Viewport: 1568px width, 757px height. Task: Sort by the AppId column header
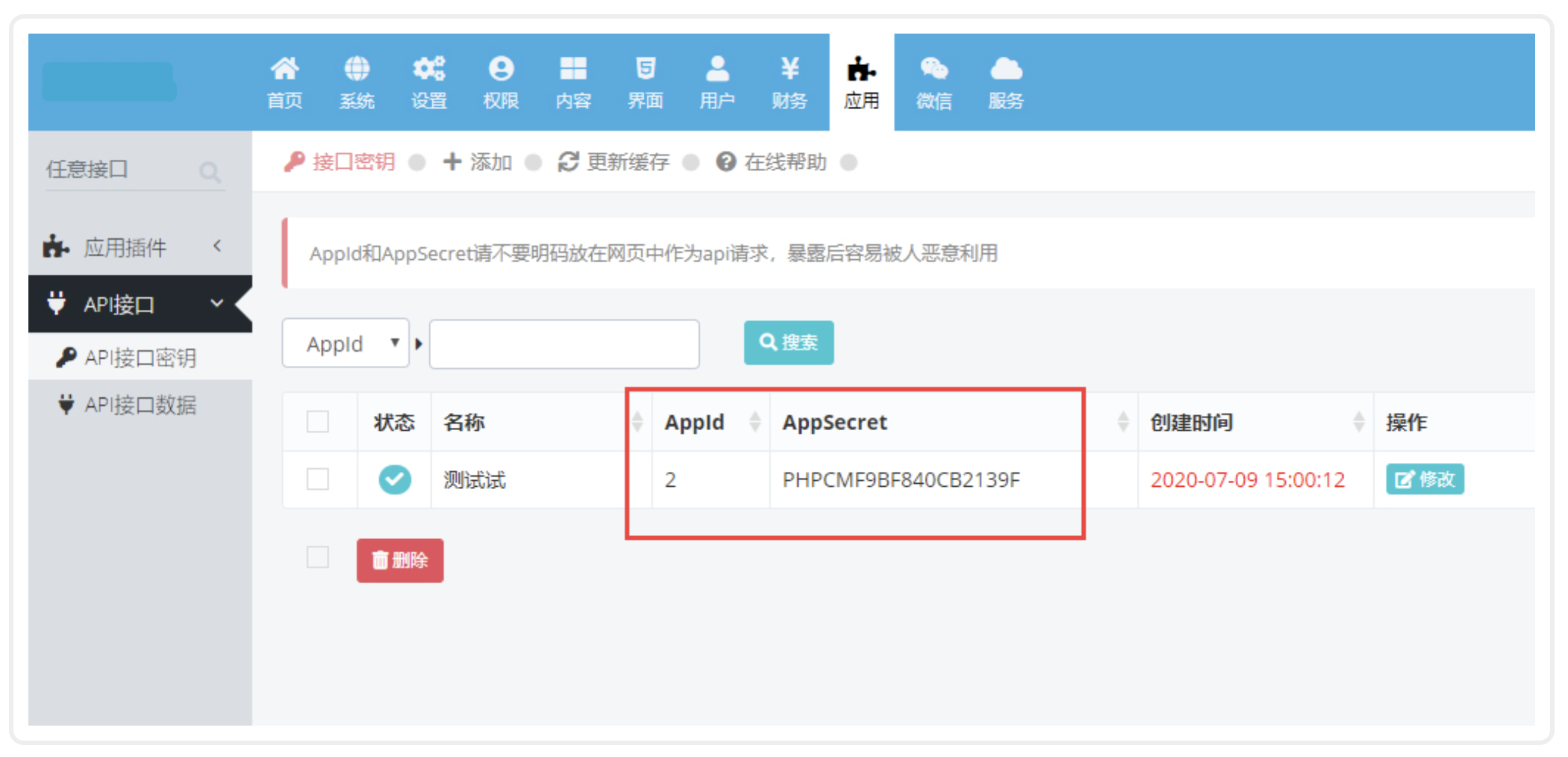tap(711, 423)
